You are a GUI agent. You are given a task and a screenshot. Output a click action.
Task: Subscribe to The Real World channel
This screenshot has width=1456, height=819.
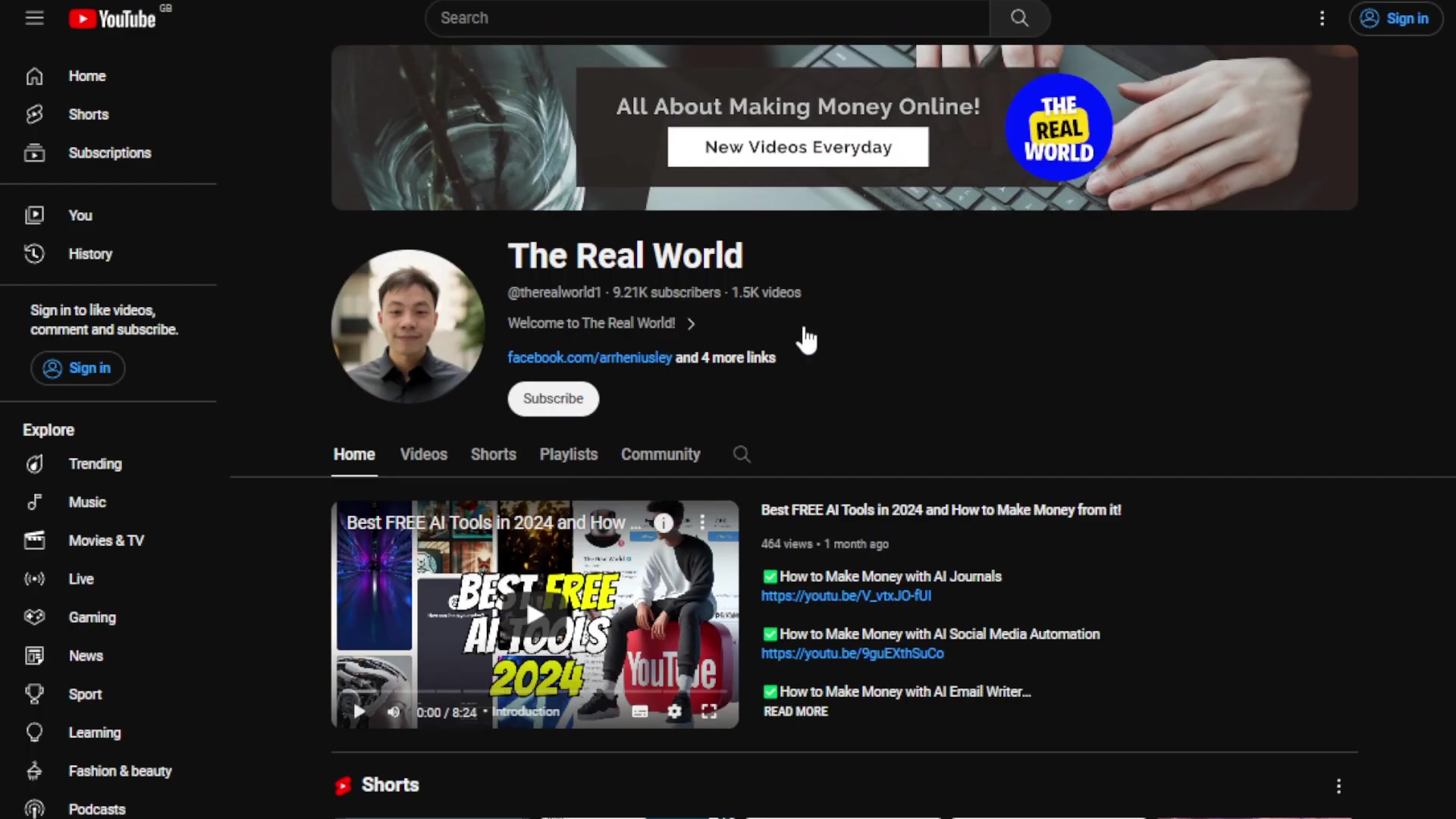click(553, 399)
